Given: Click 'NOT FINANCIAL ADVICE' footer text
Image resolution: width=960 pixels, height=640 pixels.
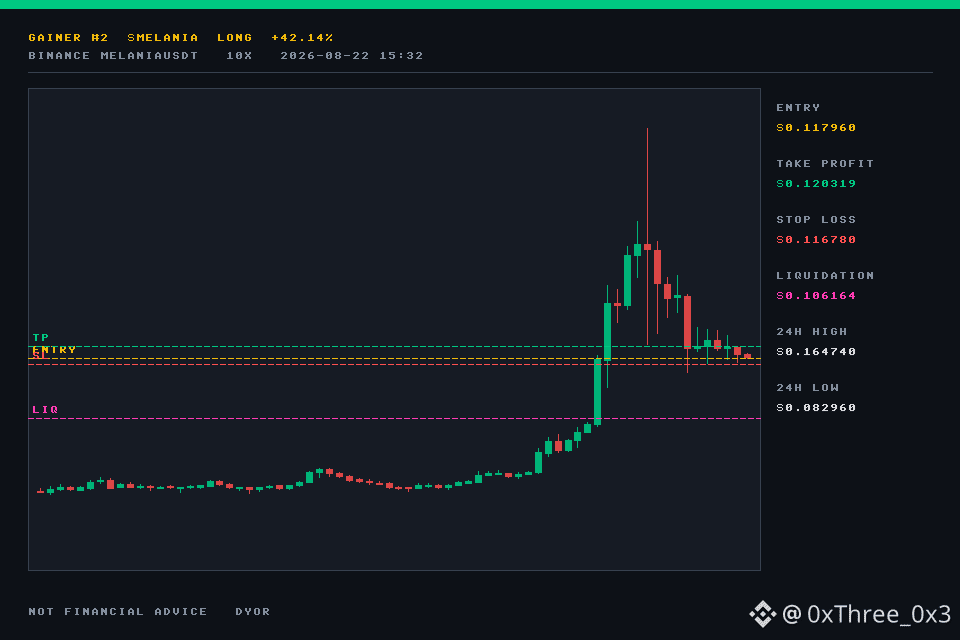Looking at the screenshot, I should tap(118, 611).
